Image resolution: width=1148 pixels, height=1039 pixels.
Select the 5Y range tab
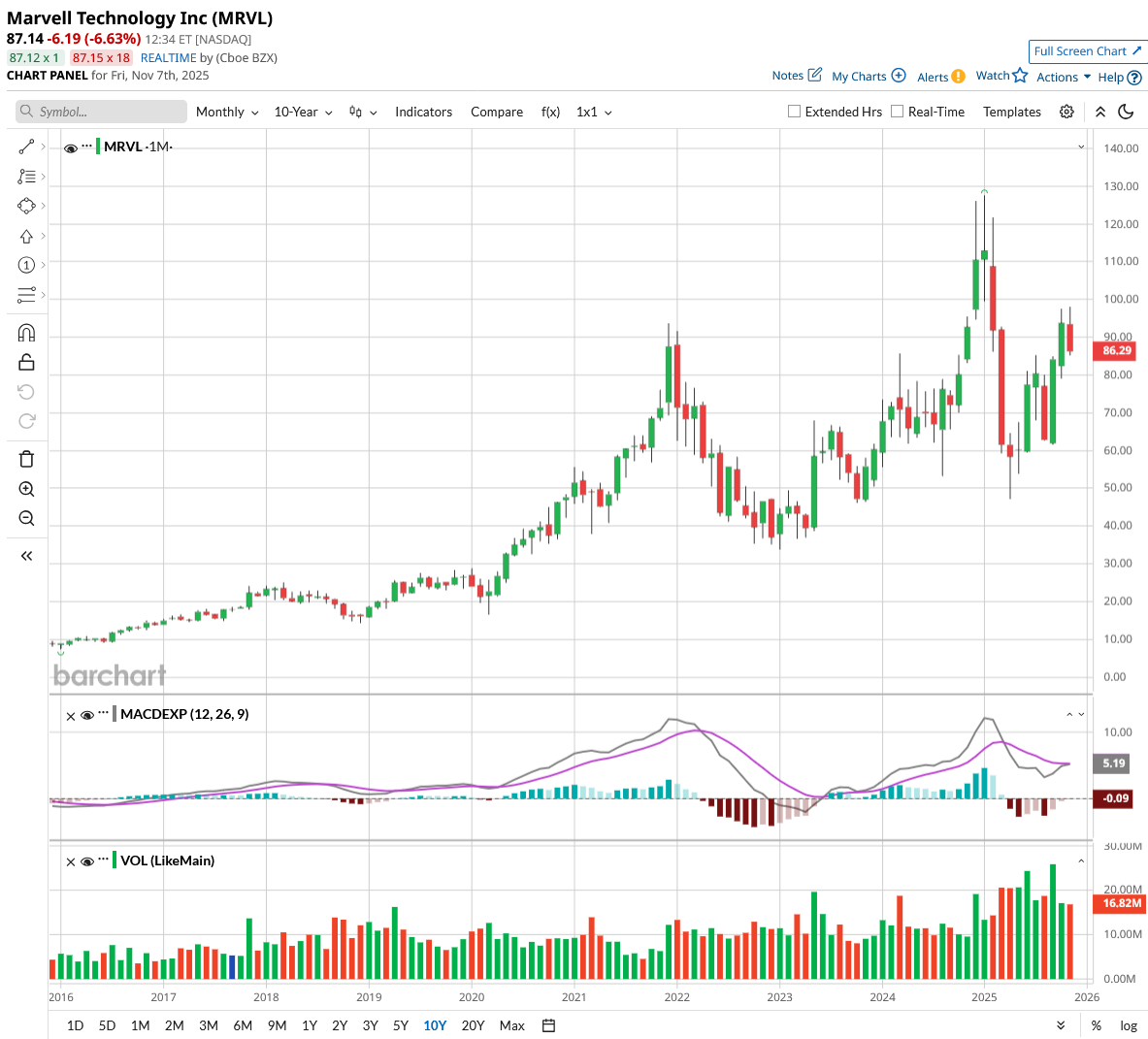[x=401, y=1025]
